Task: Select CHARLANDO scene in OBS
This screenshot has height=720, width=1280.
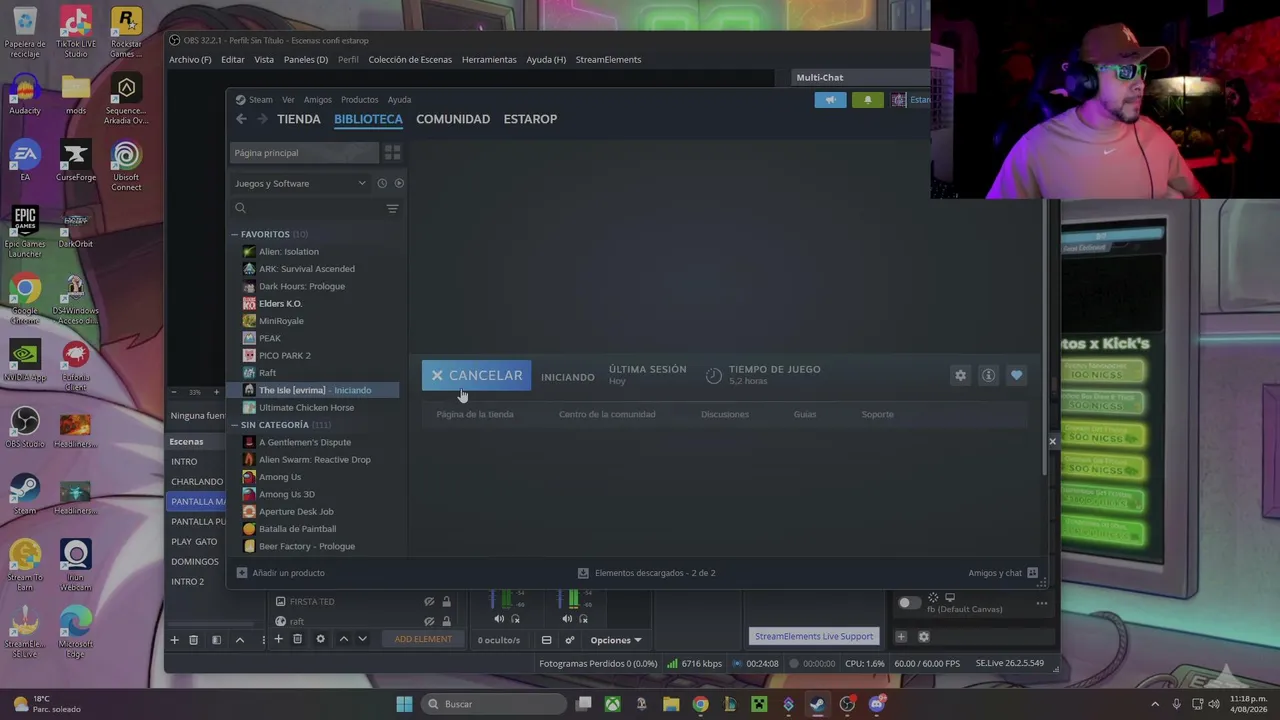Action: [197, 481]
